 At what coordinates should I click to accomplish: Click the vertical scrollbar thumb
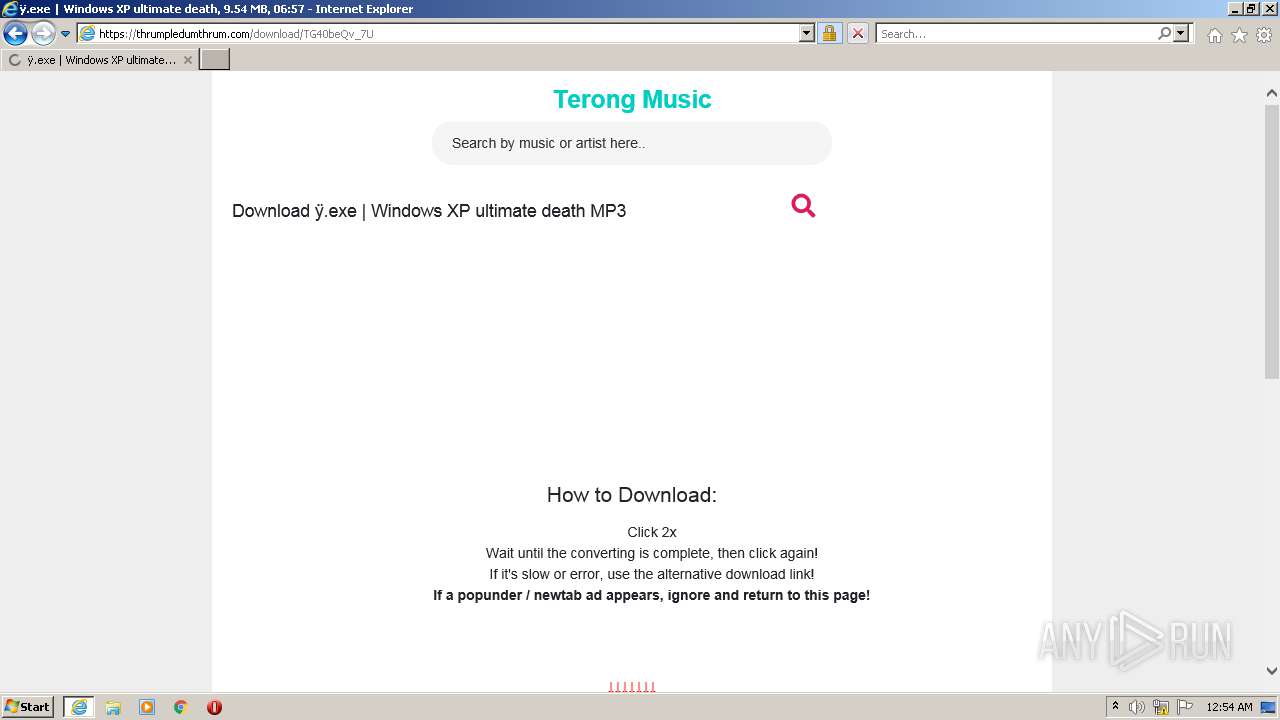click(1272, 241)
